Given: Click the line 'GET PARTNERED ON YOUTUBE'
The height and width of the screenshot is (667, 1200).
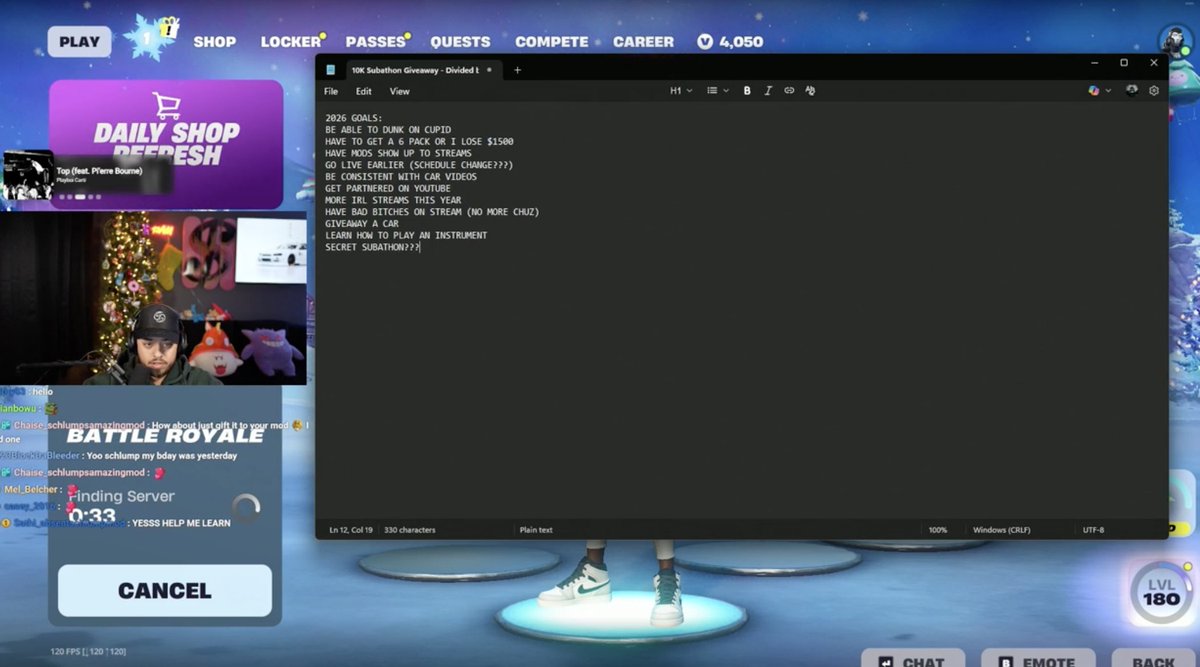Looking at the screenshot, I should pyautogui.click(x=388, y=189).
